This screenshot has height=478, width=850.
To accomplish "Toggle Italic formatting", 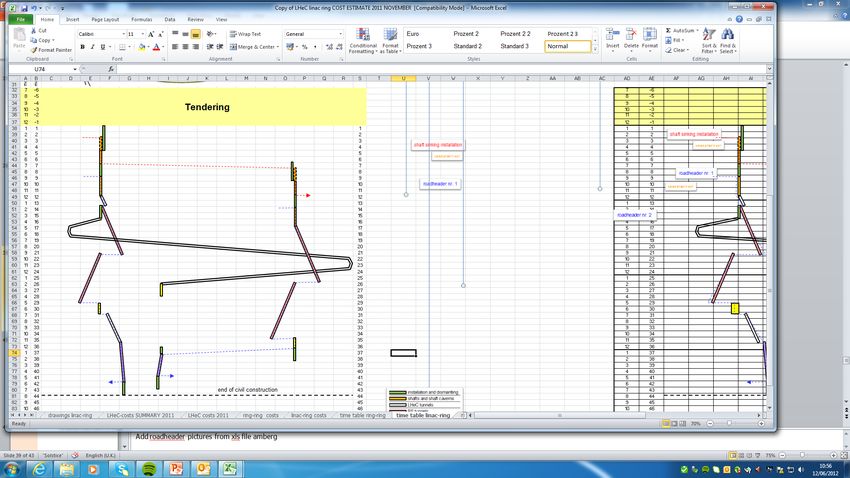I will coord(92,47).
